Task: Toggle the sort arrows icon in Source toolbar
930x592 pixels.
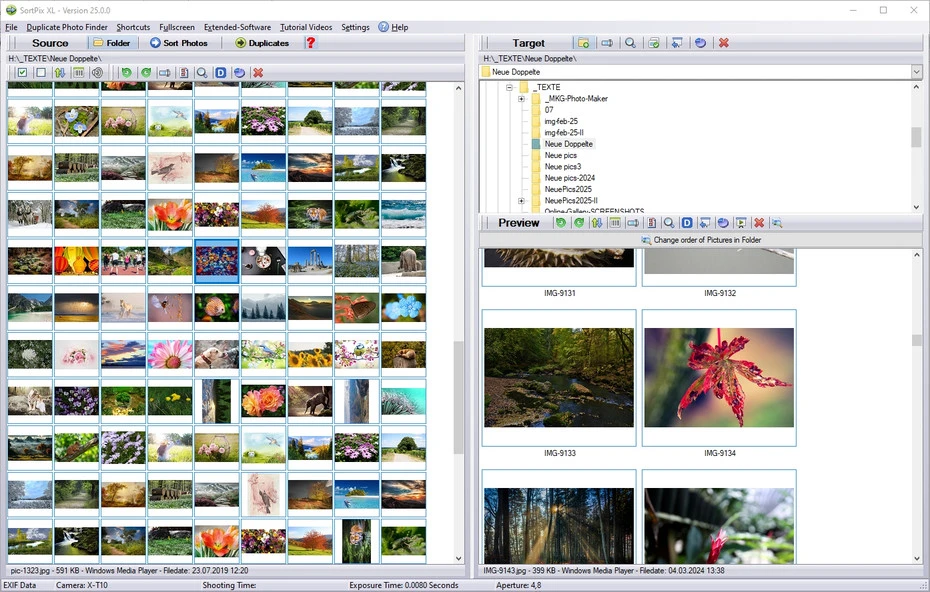Action: pos(58,72)
